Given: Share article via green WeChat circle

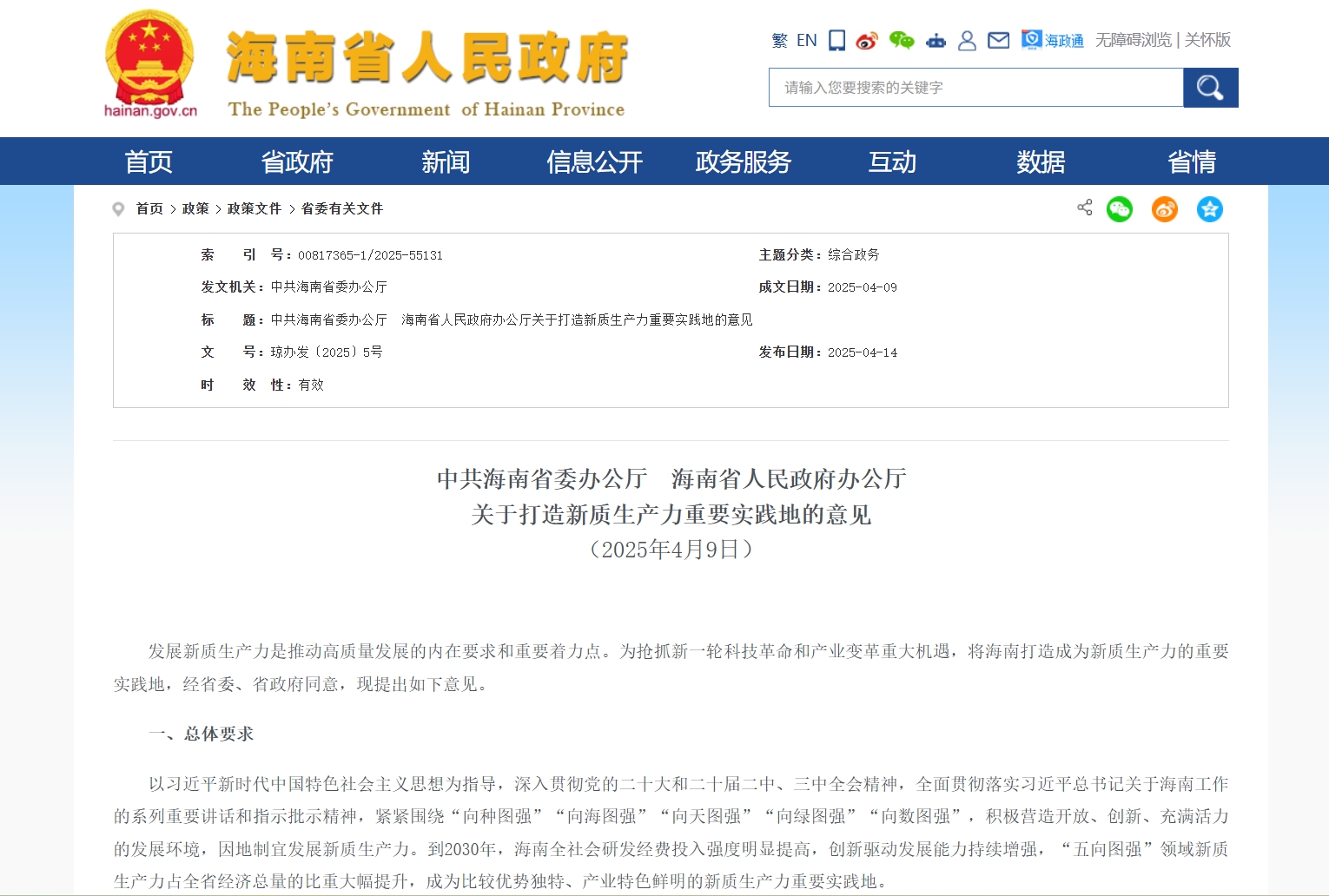Looking at the screenshot, I should [x=1119, y=209].
